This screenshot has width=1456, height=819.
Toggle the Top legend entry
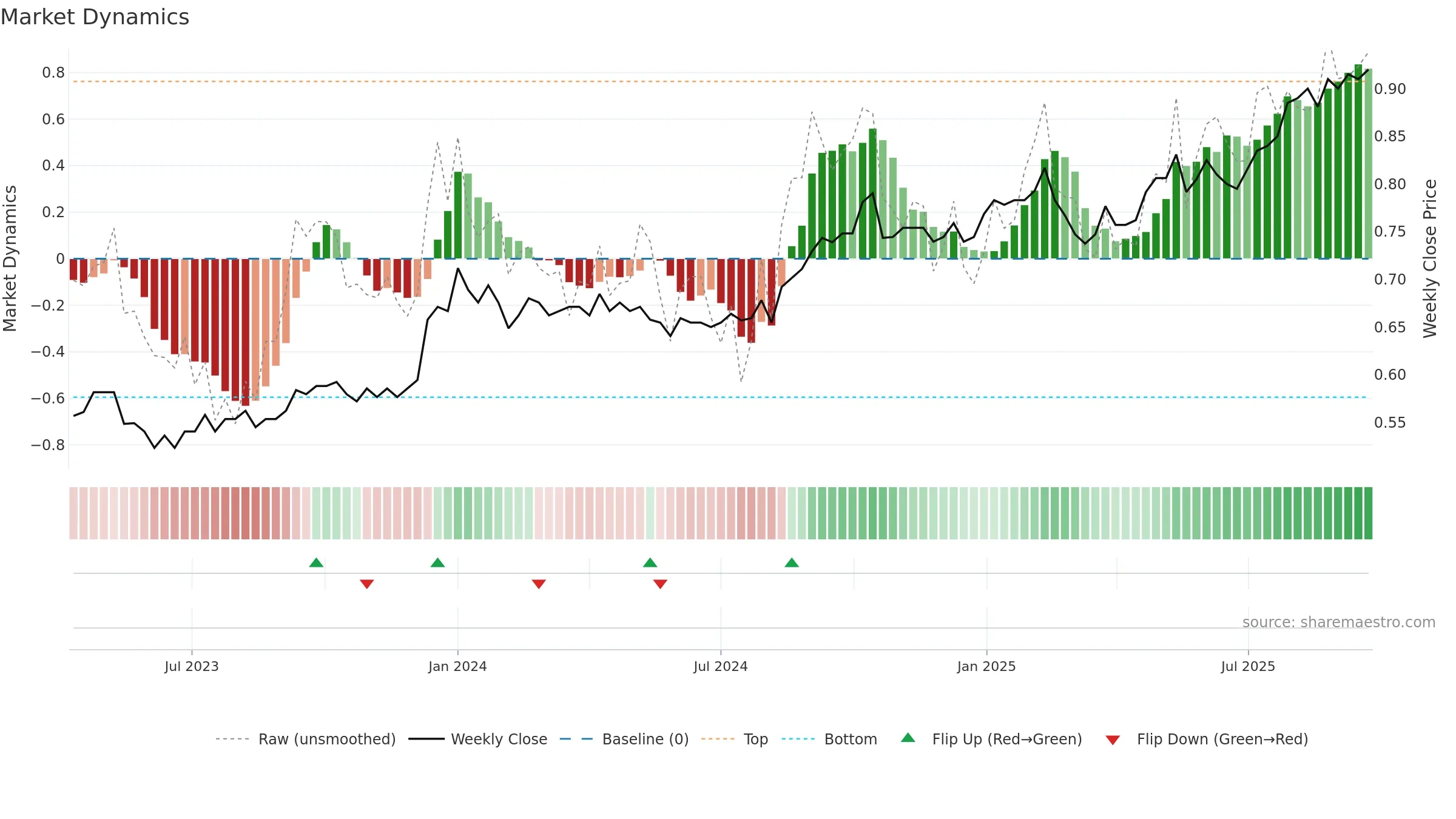point(735,739)
